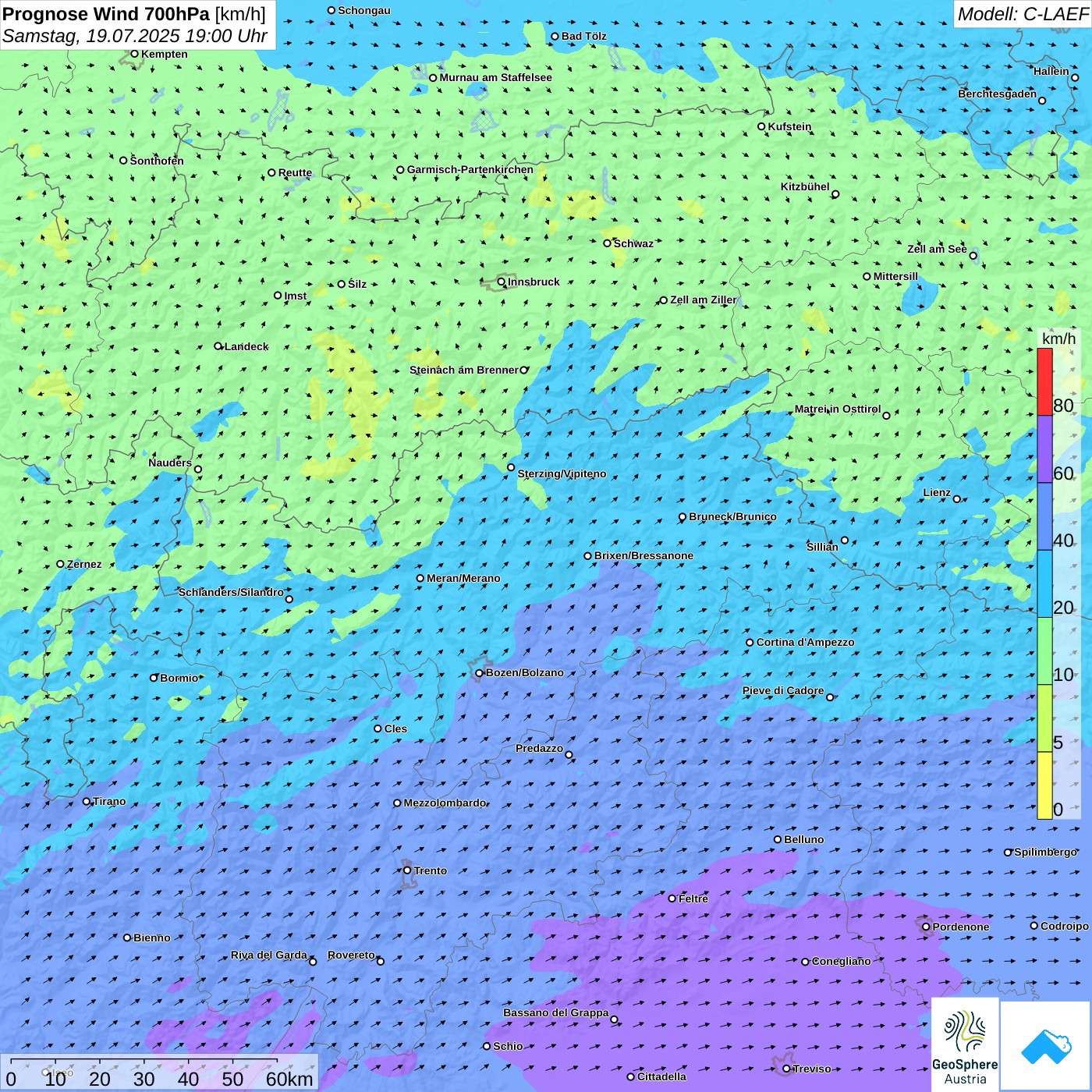Click the Hallein label
Image resolution: width=1092 pixels, height=1092 pixels.
(x=1051, y=71)
